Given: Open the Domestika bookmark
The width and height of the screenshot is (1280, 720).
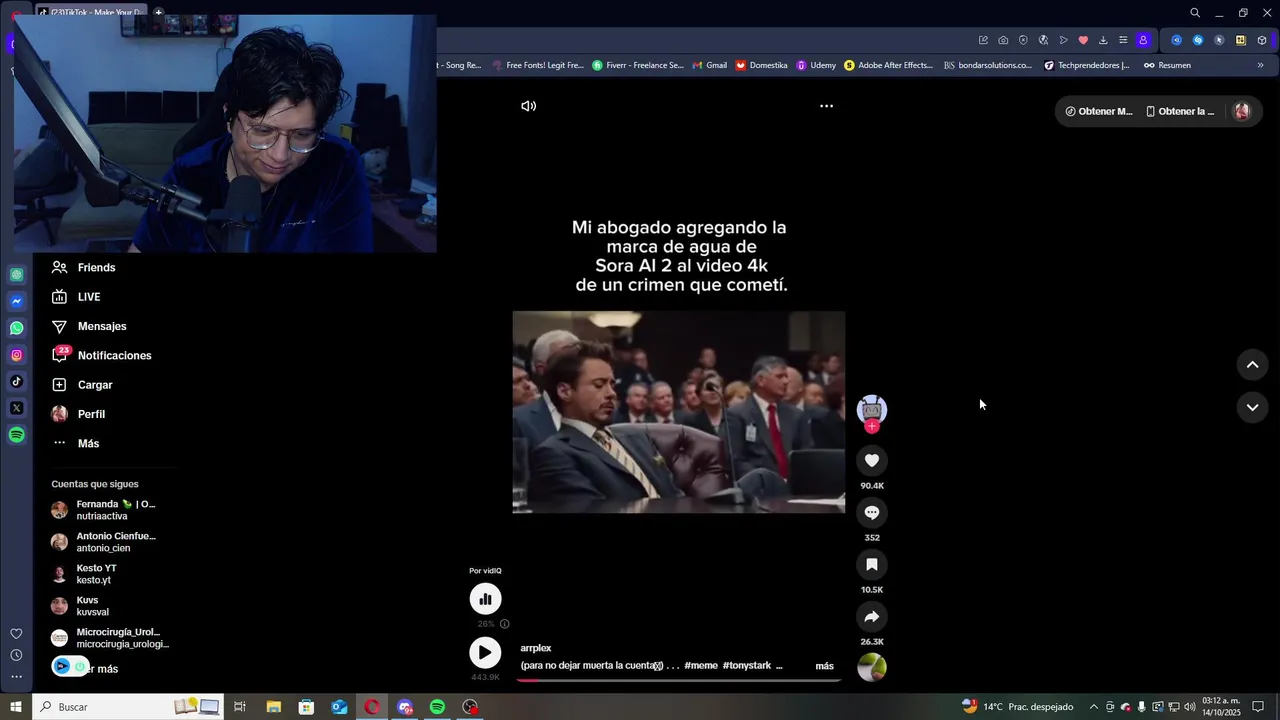Looking at the screenshot, I should [762, 65].
